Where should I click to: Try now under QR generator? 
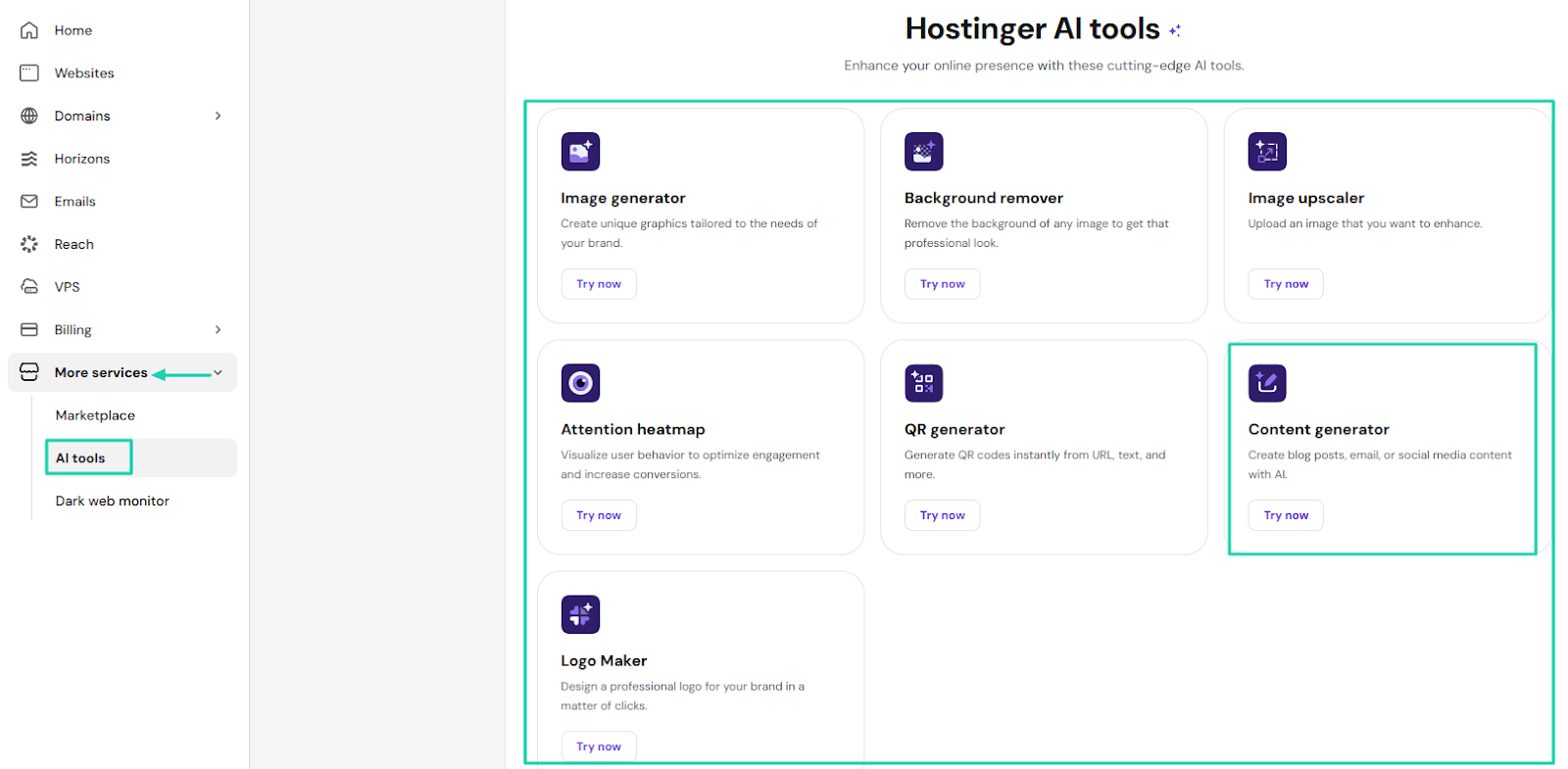(942, 515)
